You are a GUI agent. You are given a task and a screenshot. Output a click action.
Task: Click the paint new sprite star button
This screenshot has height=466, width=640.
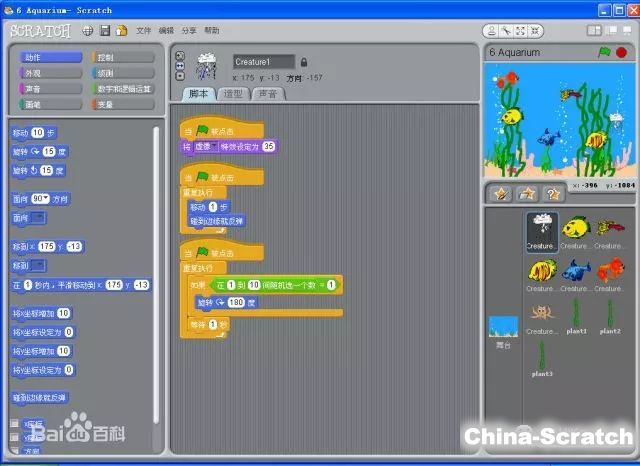coord(501,193)
